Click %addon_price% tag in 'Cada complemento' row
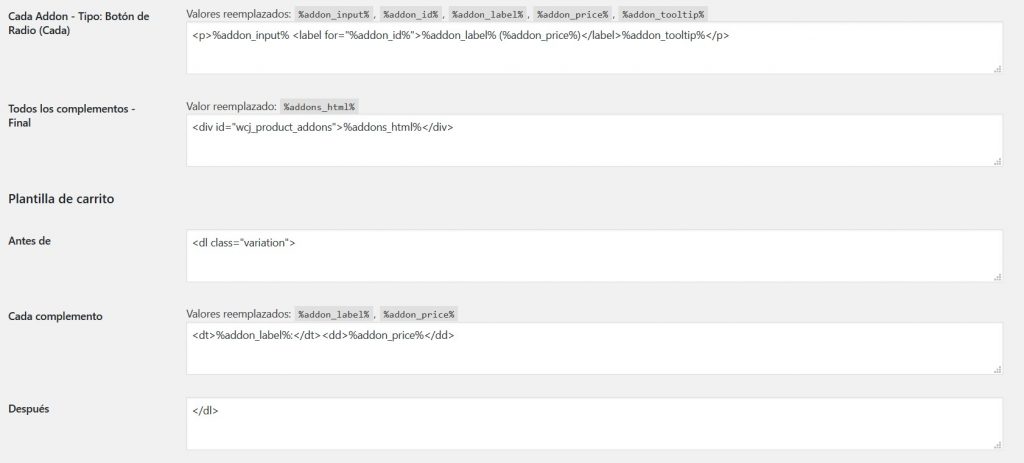The image size is (1024, 463). point(419,315)
